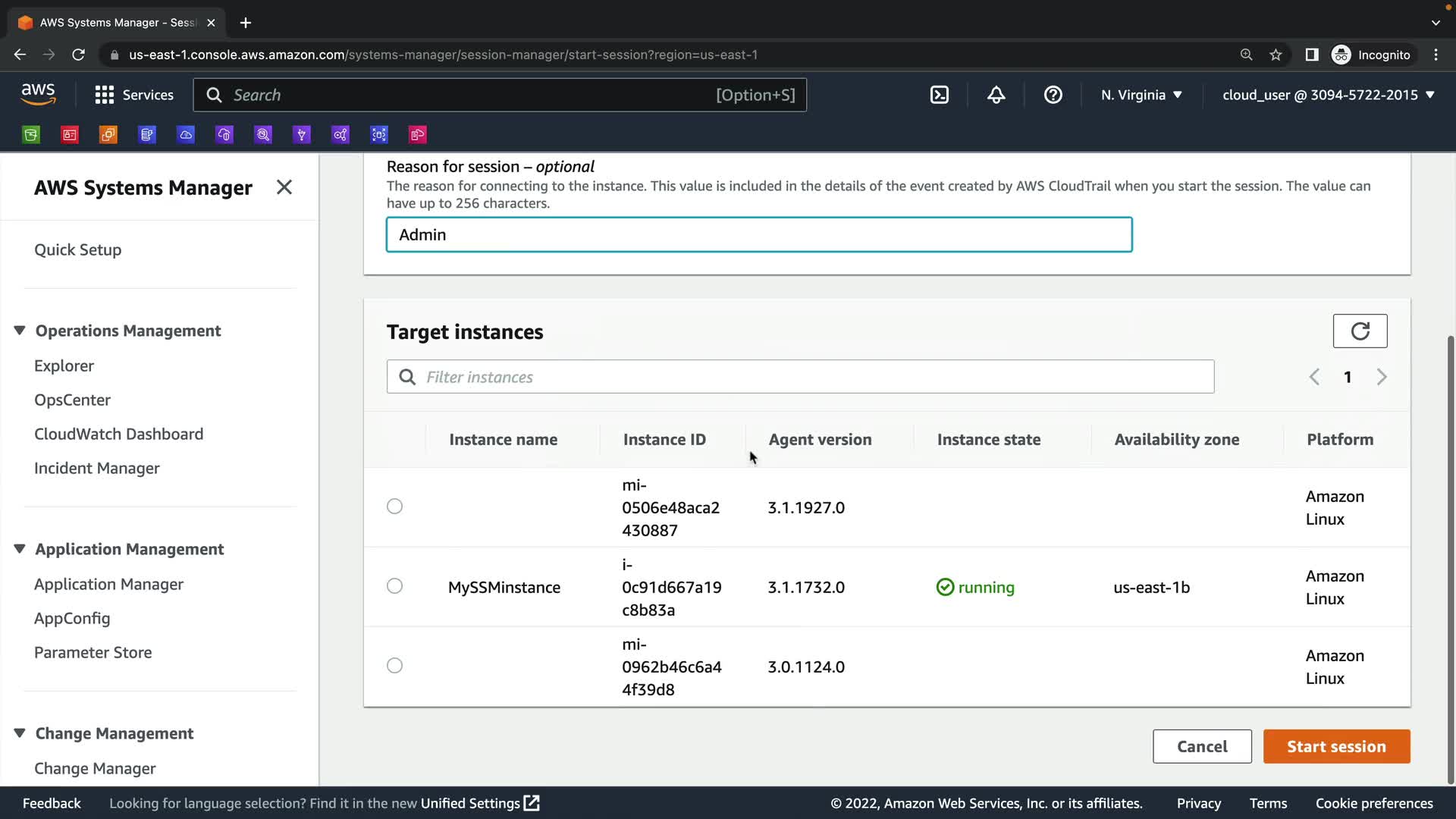
Task: Open the green S3 bucket shortcut
Action: [x=31, y=135]
